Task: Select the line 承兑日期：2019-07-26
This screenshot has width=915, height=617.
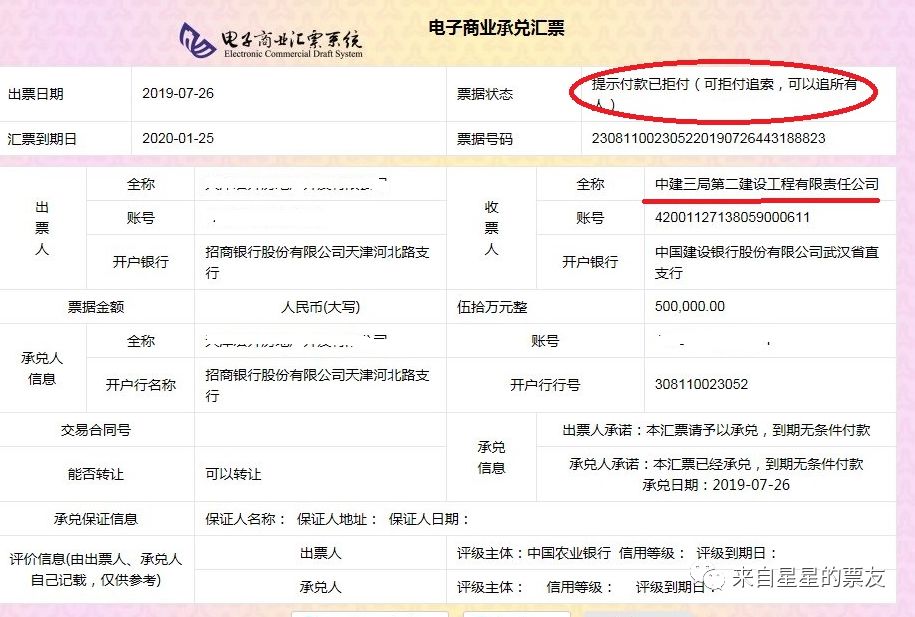Action: [x=716, y=485]
